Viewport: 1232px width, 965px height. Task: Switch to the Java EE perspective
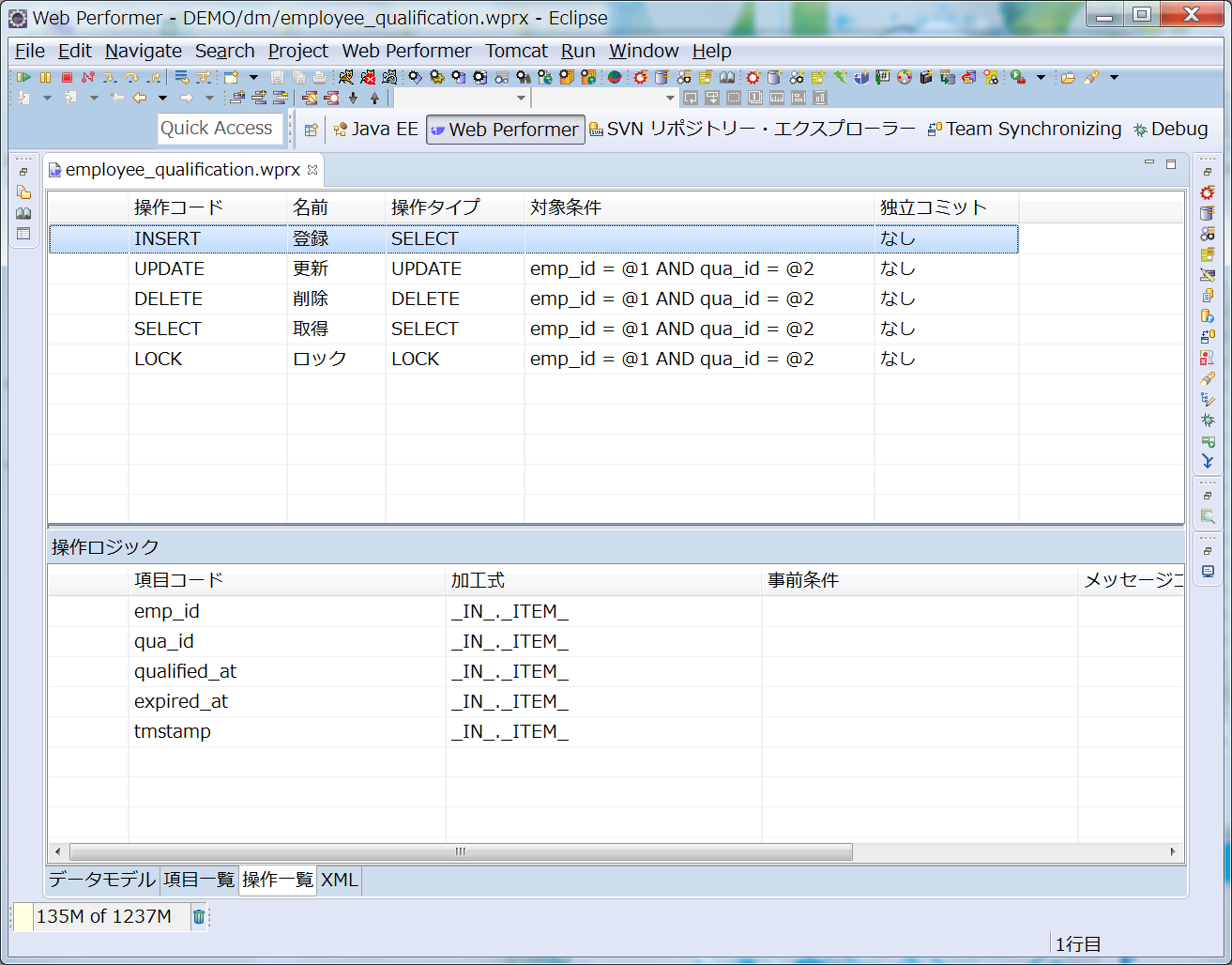pyautogui.click(x=376, y=130)
